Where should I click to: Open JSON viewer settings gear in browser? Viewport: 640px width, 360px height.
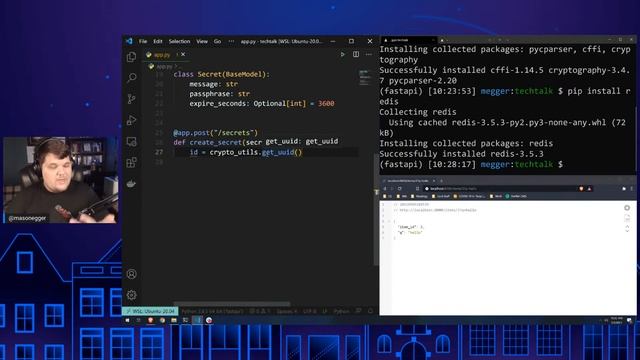coord(627,208)
